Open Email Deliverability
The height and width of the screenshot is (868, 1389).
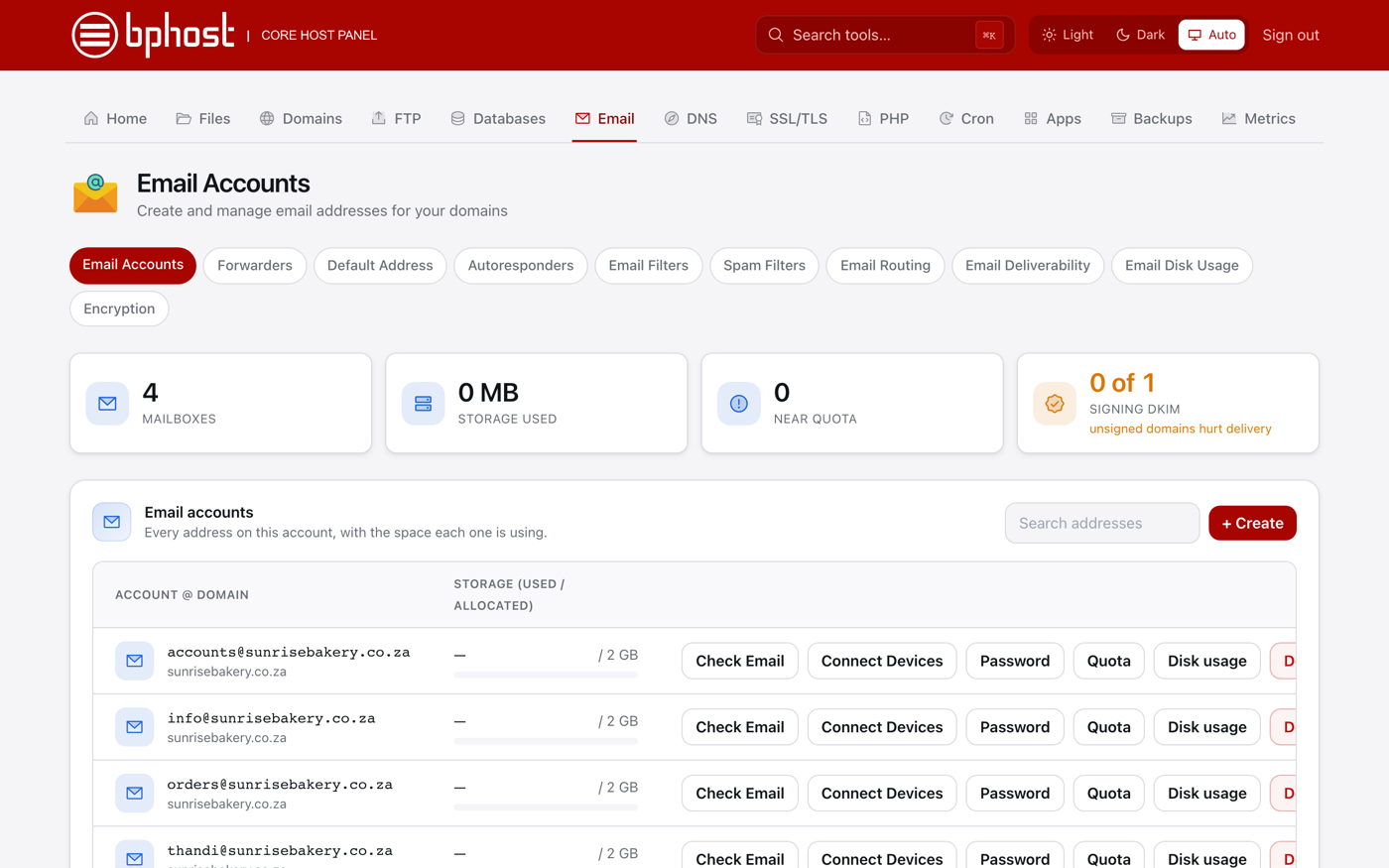point(1028,266)
